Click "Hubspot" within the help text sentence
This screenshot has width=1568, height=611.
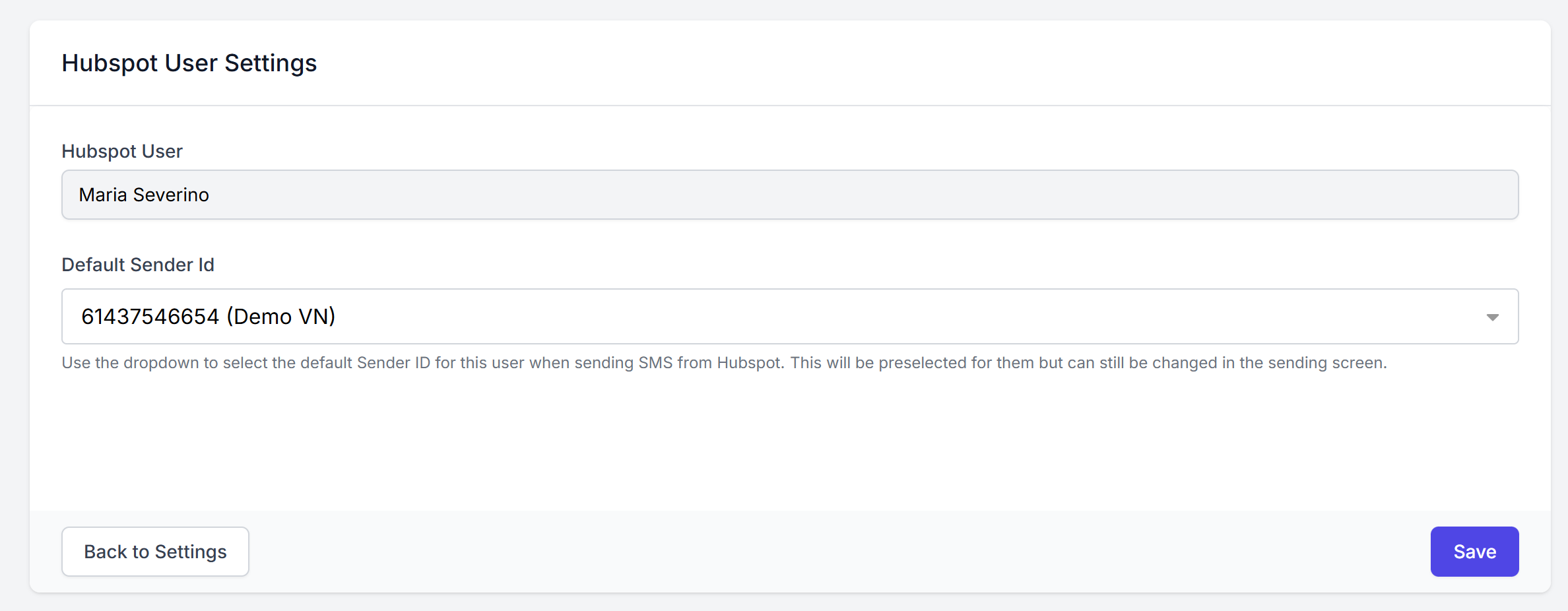pyautogui.click(x=749, y=363)
